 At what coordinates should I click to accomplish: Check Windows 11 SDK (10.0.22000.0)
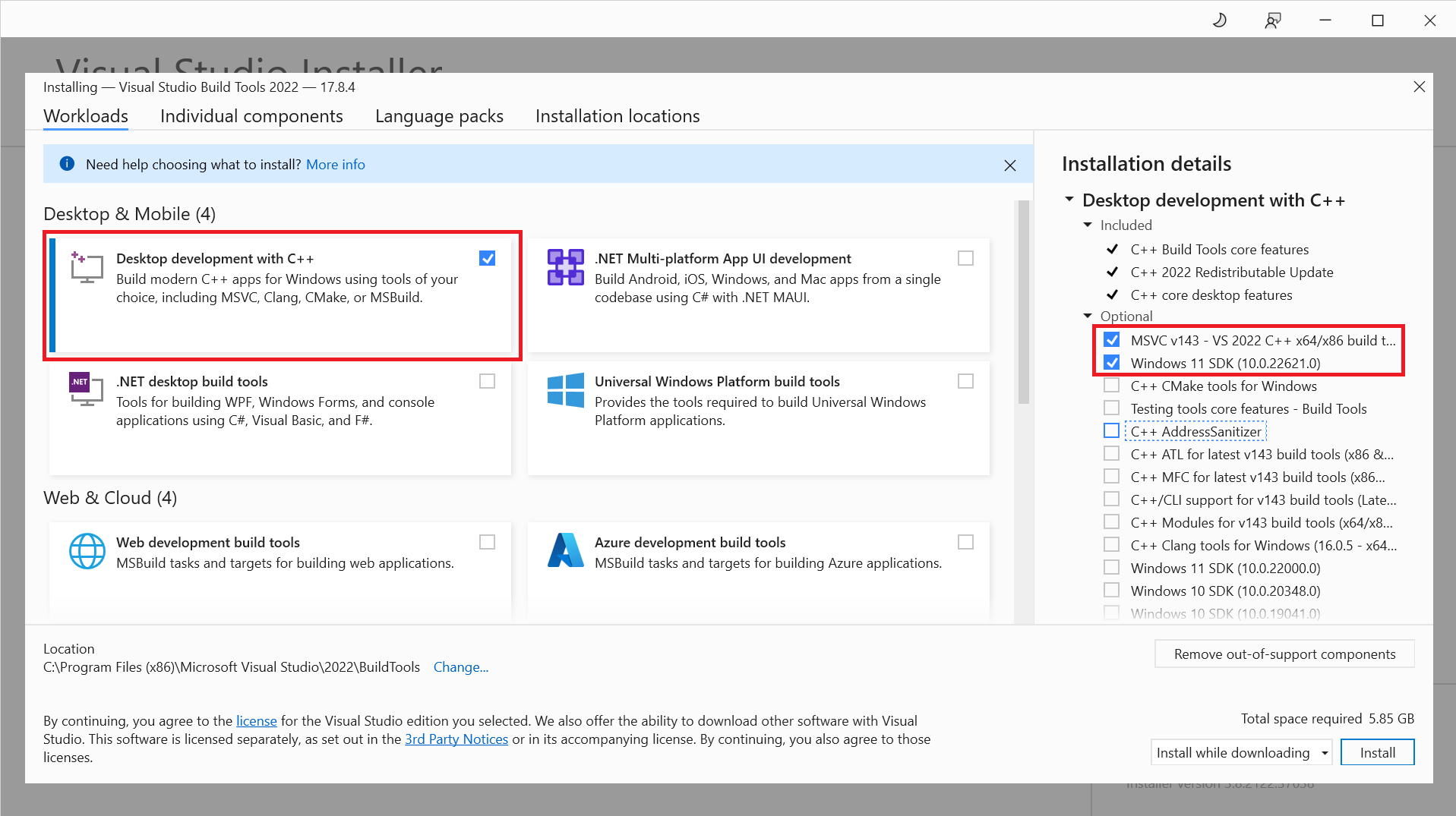[1112, 568]
